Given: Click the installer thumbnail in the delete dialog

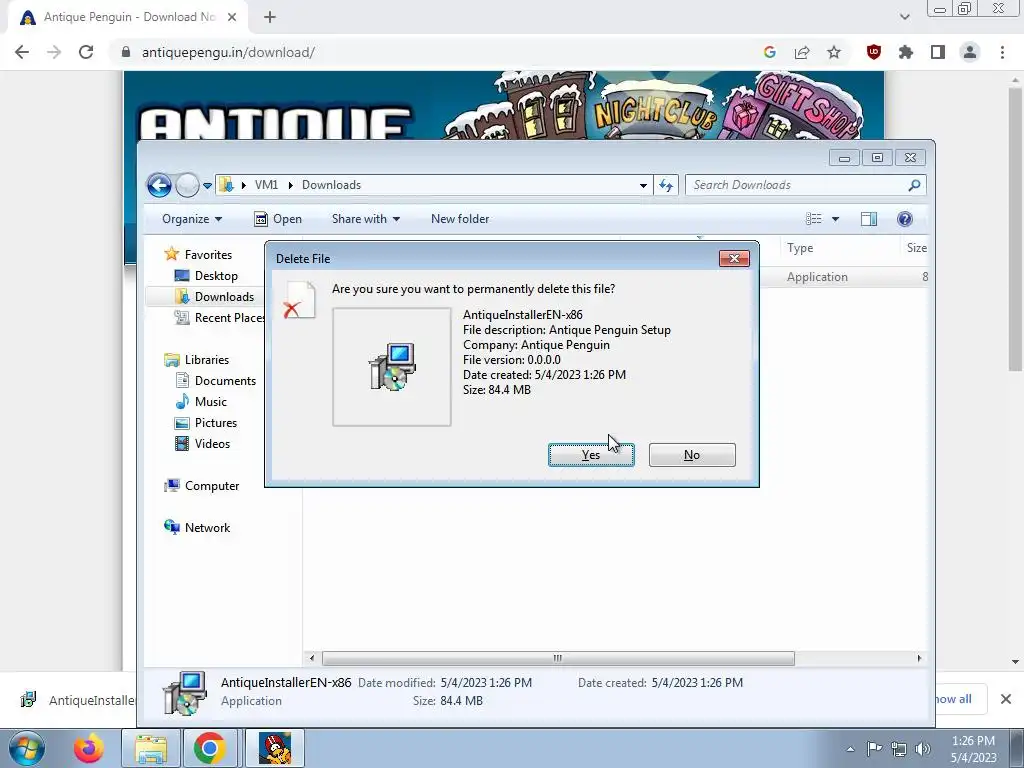Looking at the screenshot, I should click(392, 367).
